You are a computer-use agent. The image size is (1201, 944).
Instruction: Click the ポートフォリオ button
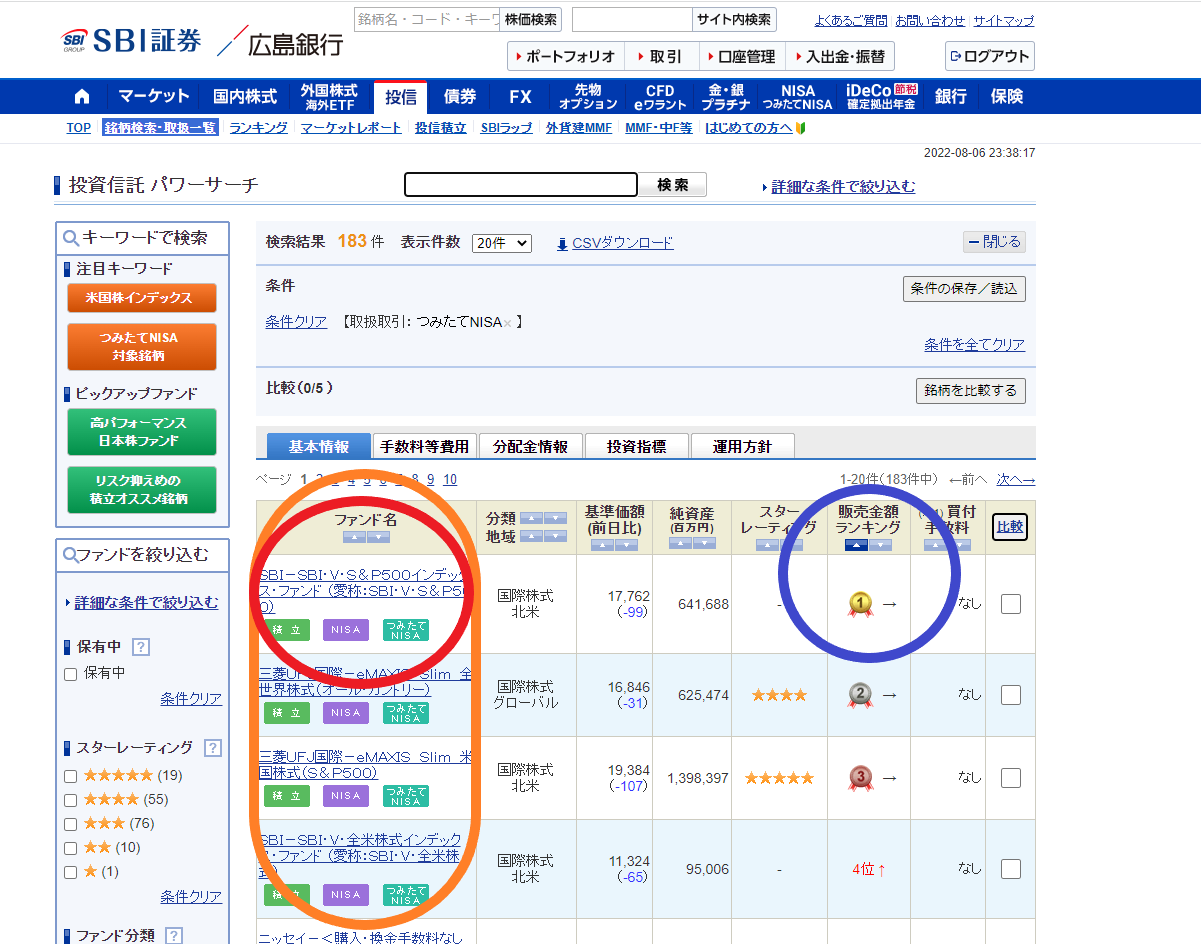point(566,56)
